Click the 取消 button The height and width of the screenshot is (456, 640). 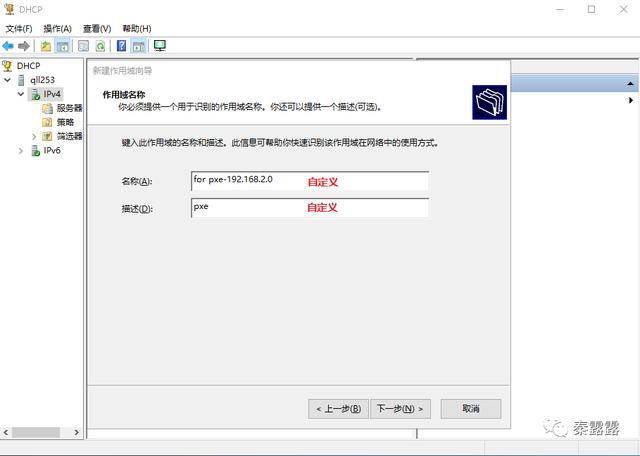click(471, 409)
